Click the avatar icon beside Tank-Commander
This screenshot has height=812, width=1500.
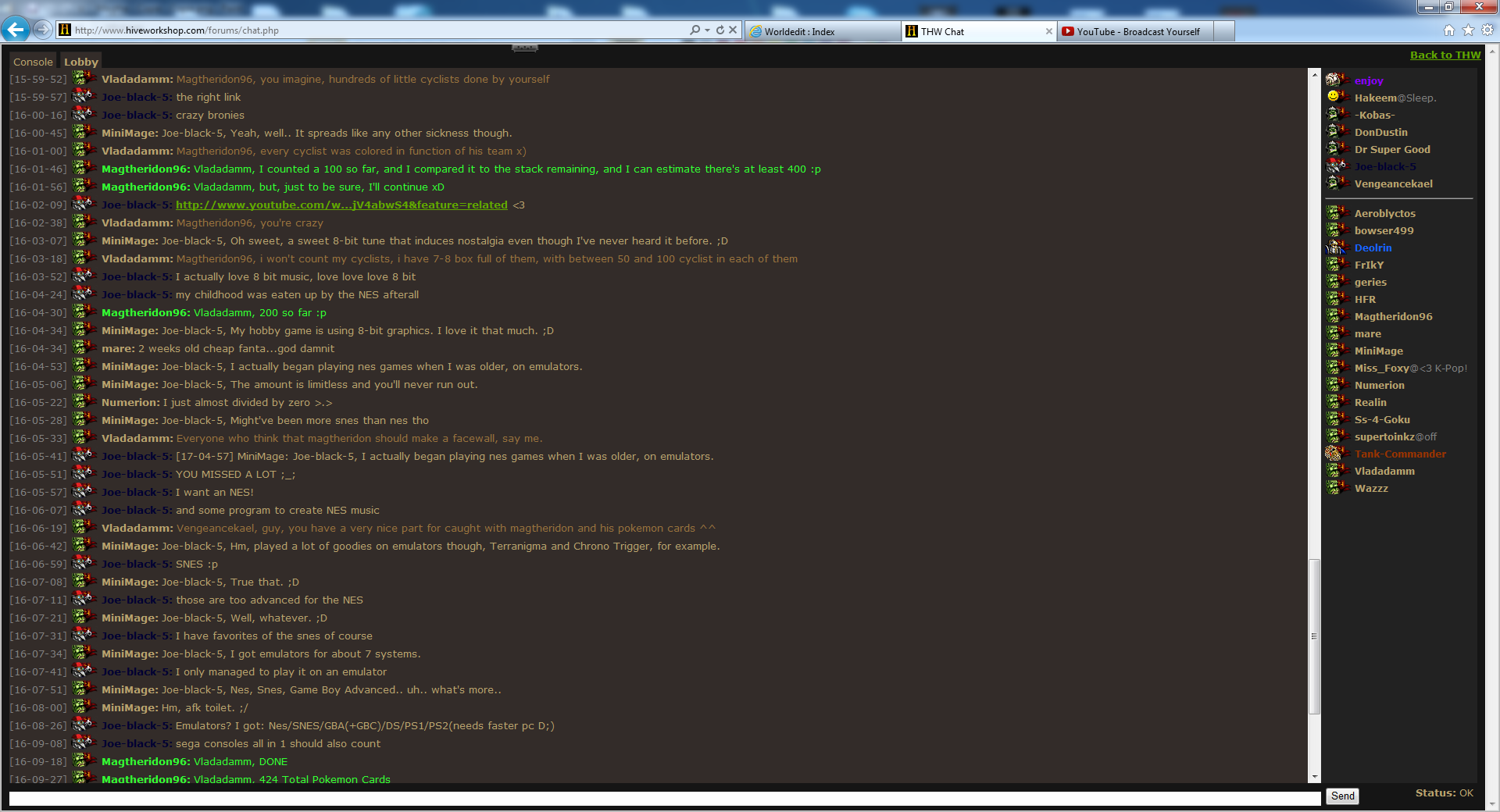tap(1337, 453)
